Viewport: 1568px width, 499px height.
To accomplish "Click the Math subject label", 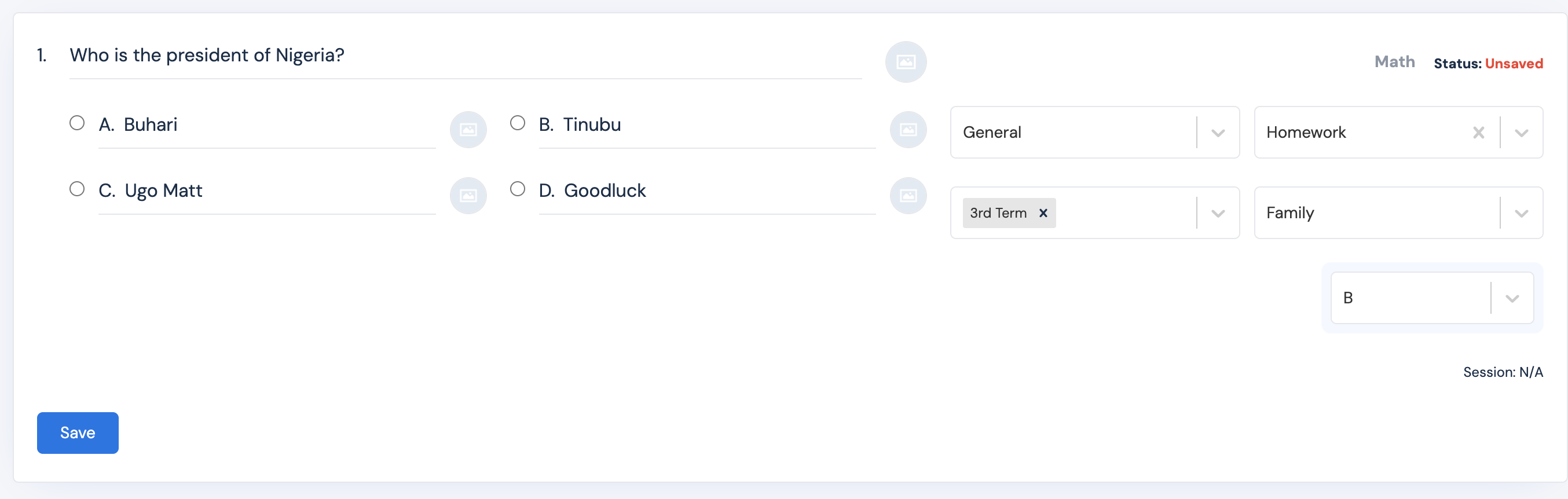I will click(1394, 62).
